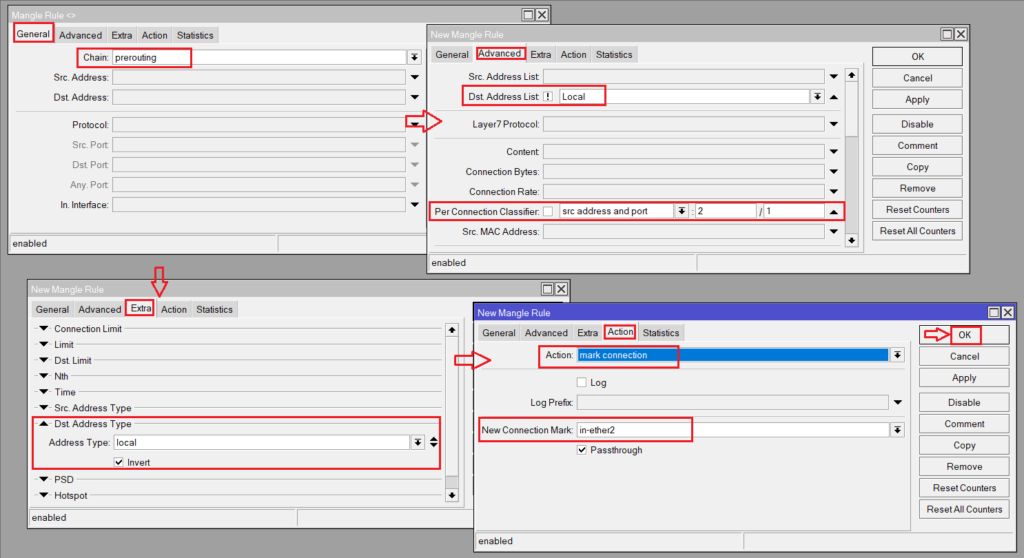
Task: Open the Chain dropdown for prerouting
Action: 414,58
